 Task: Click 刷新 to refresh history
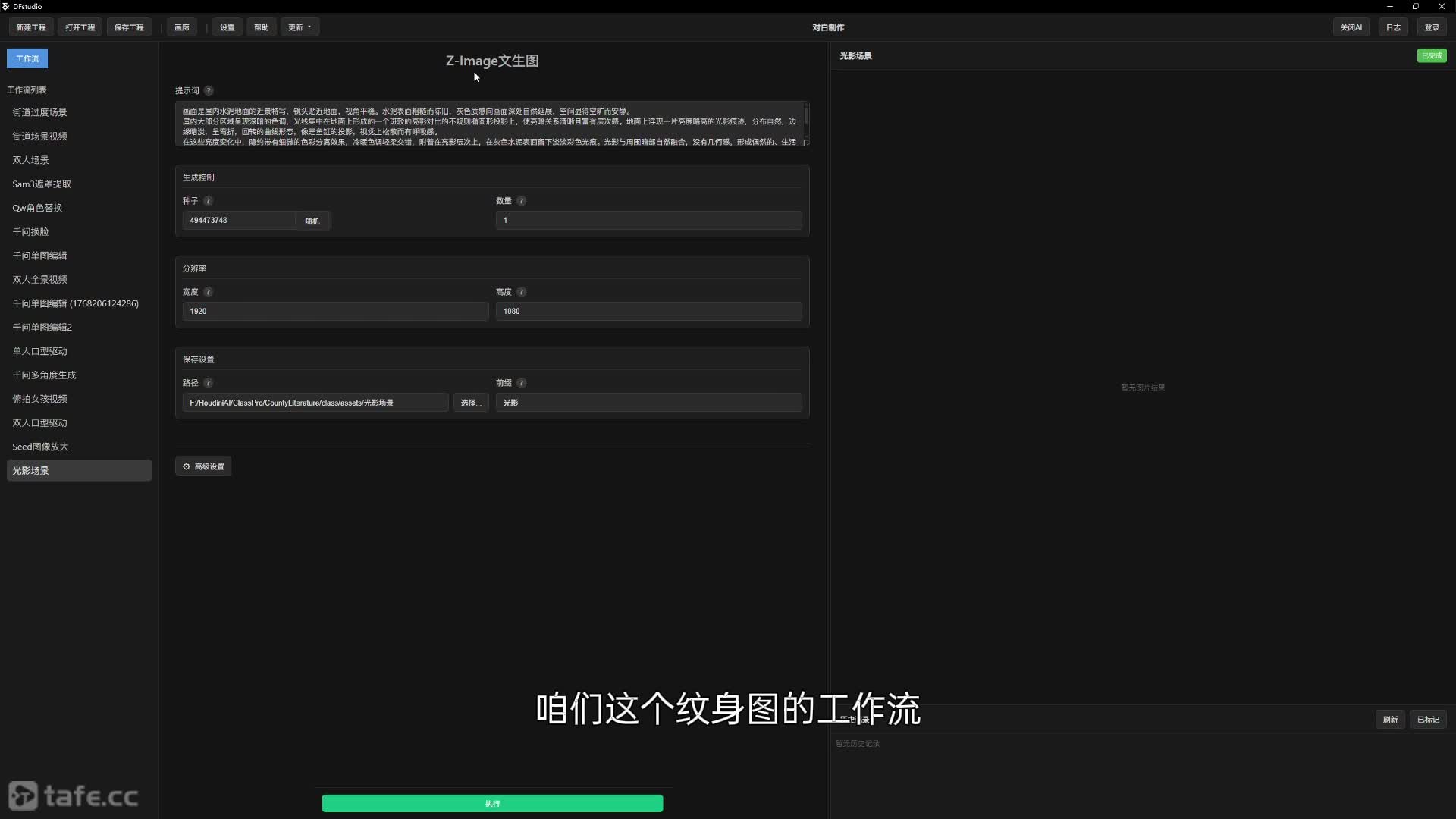pyautogui.click(x=1390, y=720)
